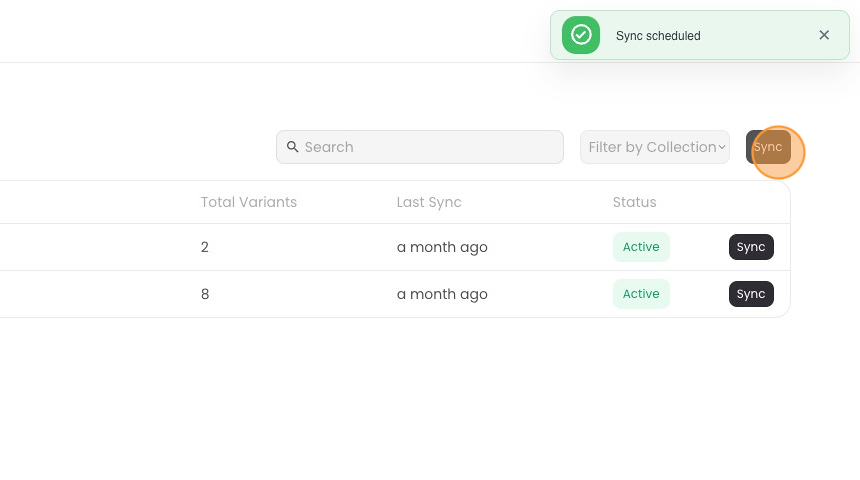Select the first row's "a month ago" cell
This screenshot has height=480, width=860.
point(442,247)
